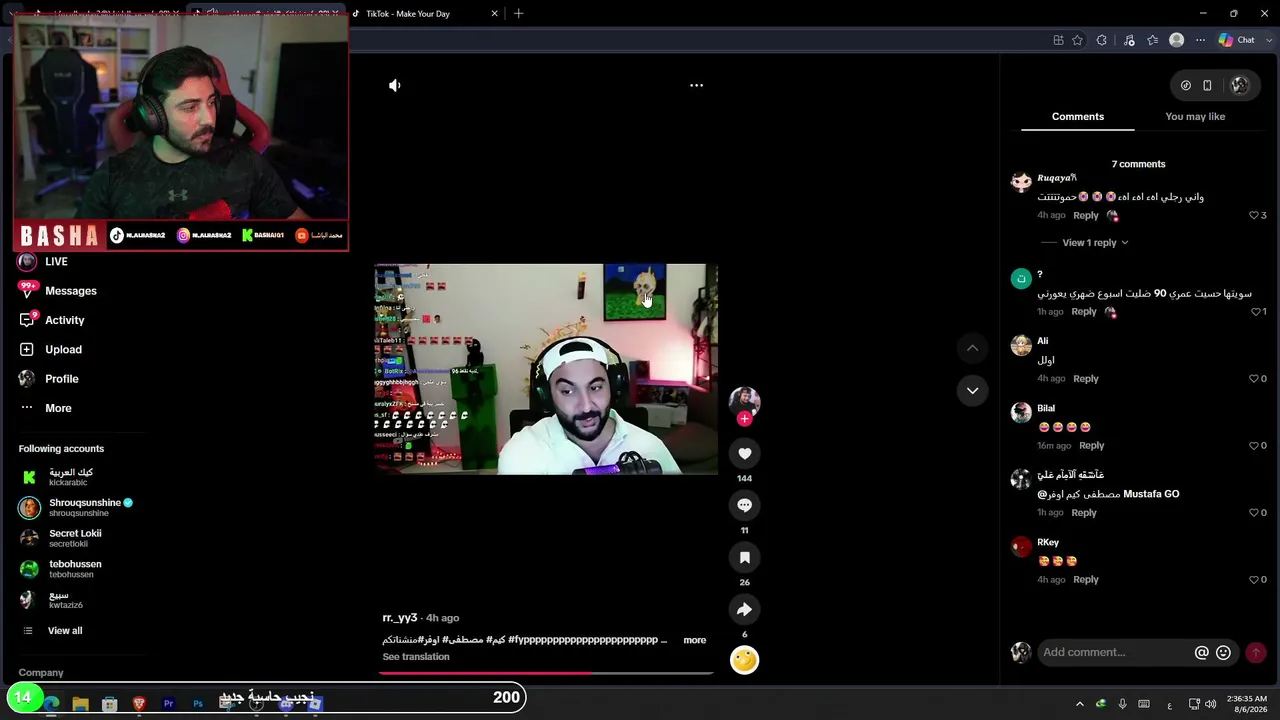Add this page to browser favorites star
This screenshot has height=720, width=1280.
1077,40
